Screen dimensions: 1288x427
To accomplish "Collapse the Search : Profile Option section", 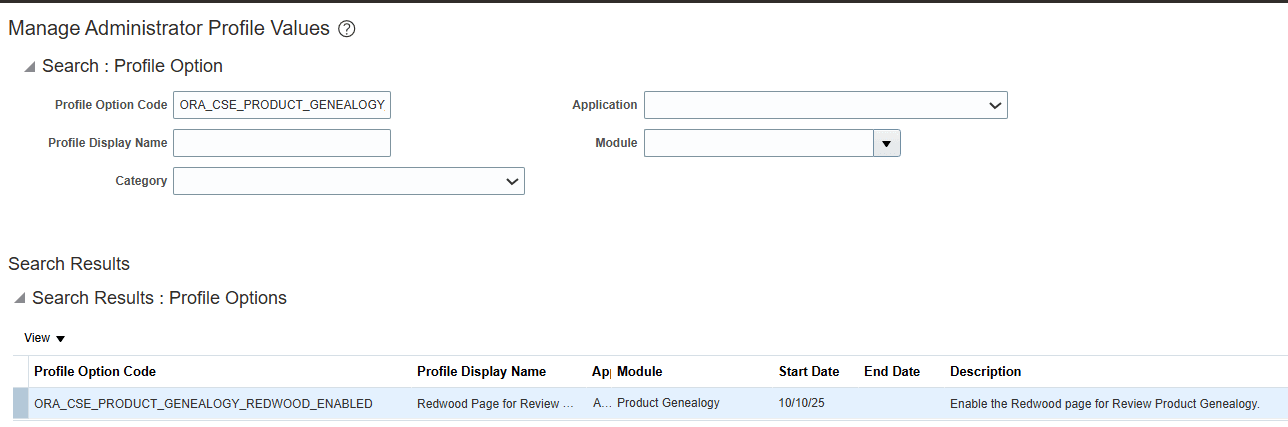I will [x=30, y=67].
